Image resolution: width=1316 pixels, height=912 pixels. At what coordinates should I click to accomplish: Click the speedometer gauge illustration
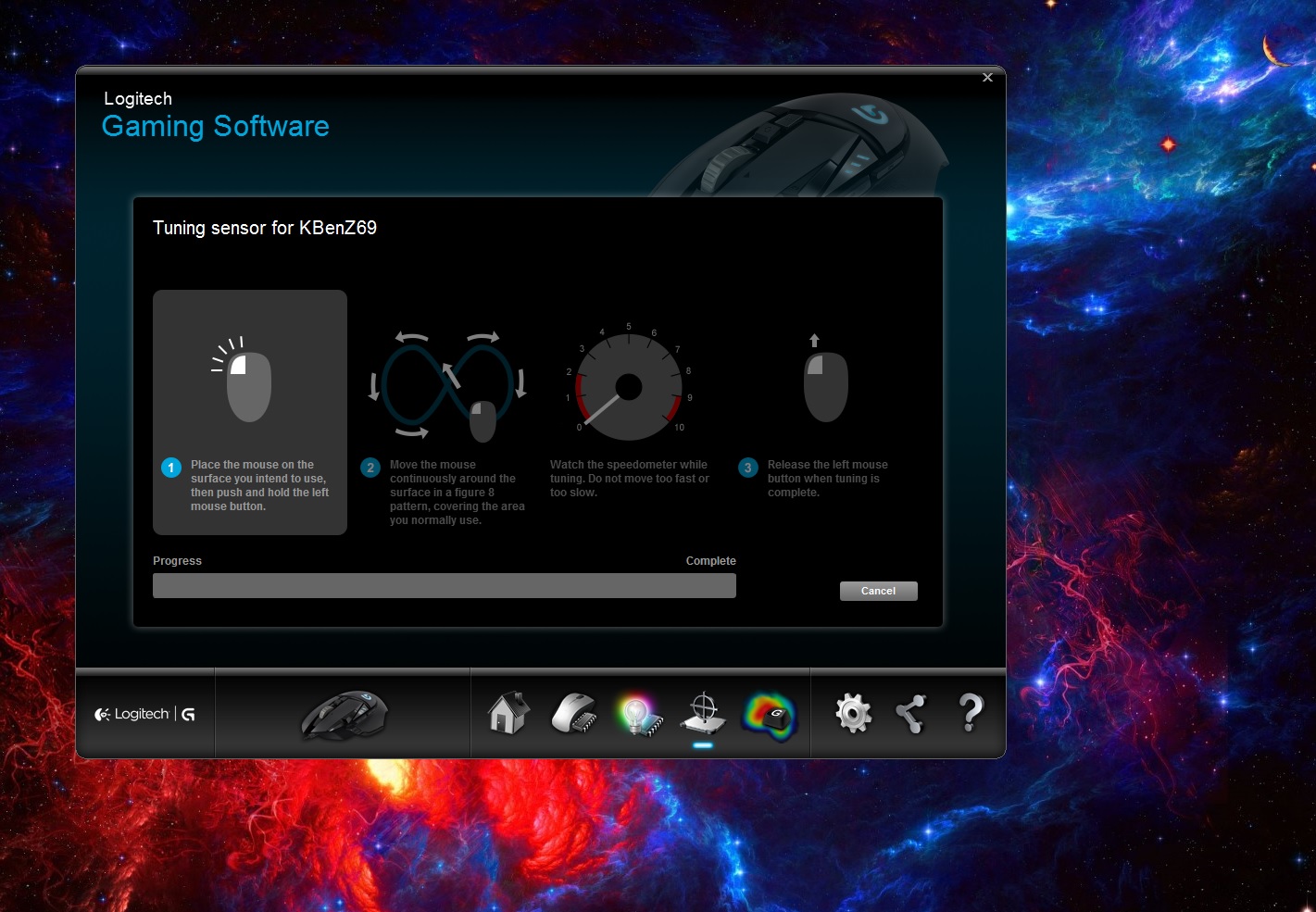click(x=629, y=381)
